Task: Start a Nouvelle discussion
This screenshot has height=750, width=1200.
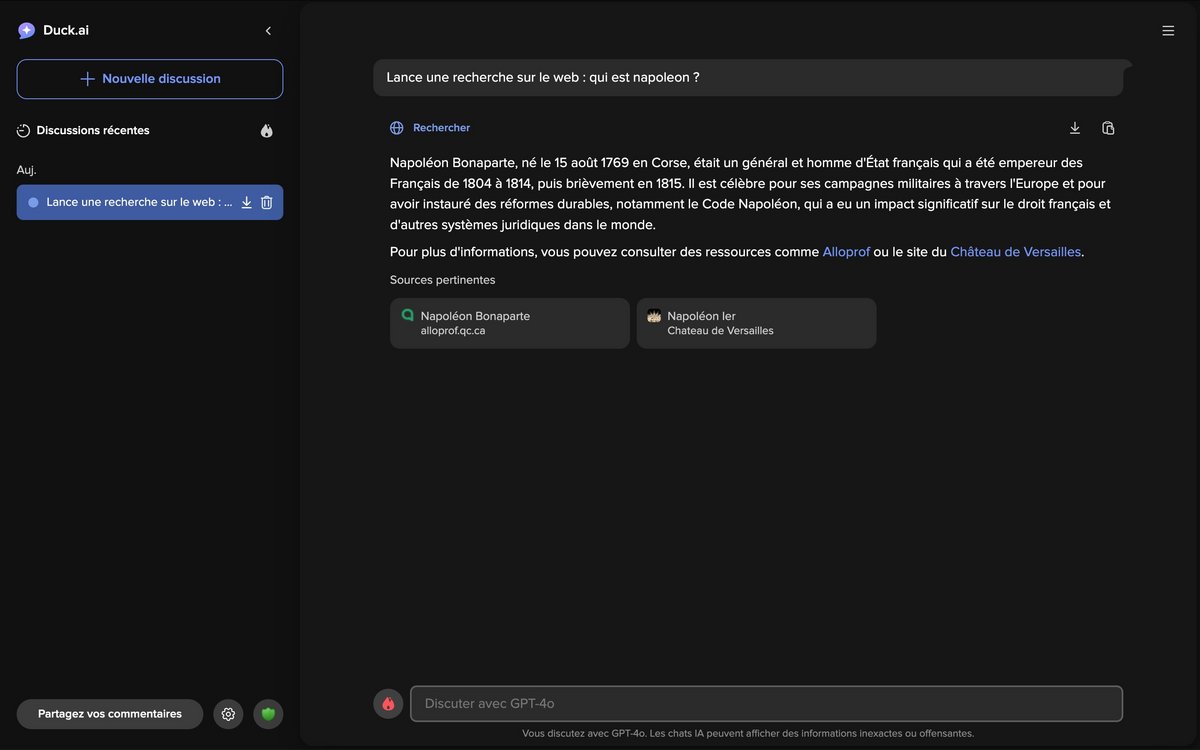Action: pos(150,79)
